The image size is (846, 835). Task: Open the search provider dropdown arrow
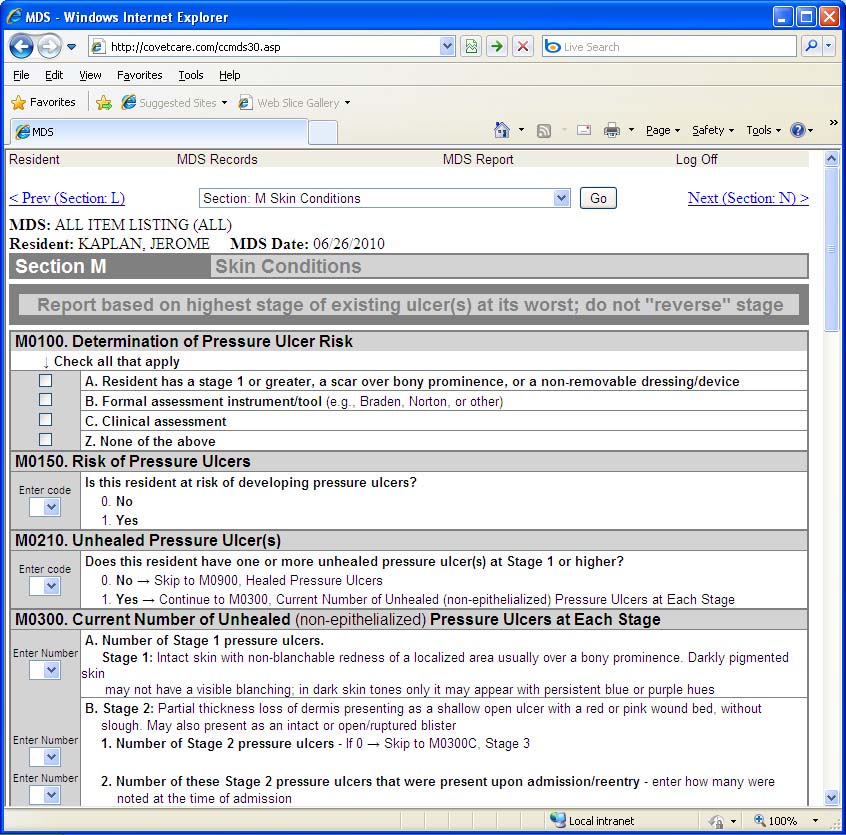tap(828, 46)
